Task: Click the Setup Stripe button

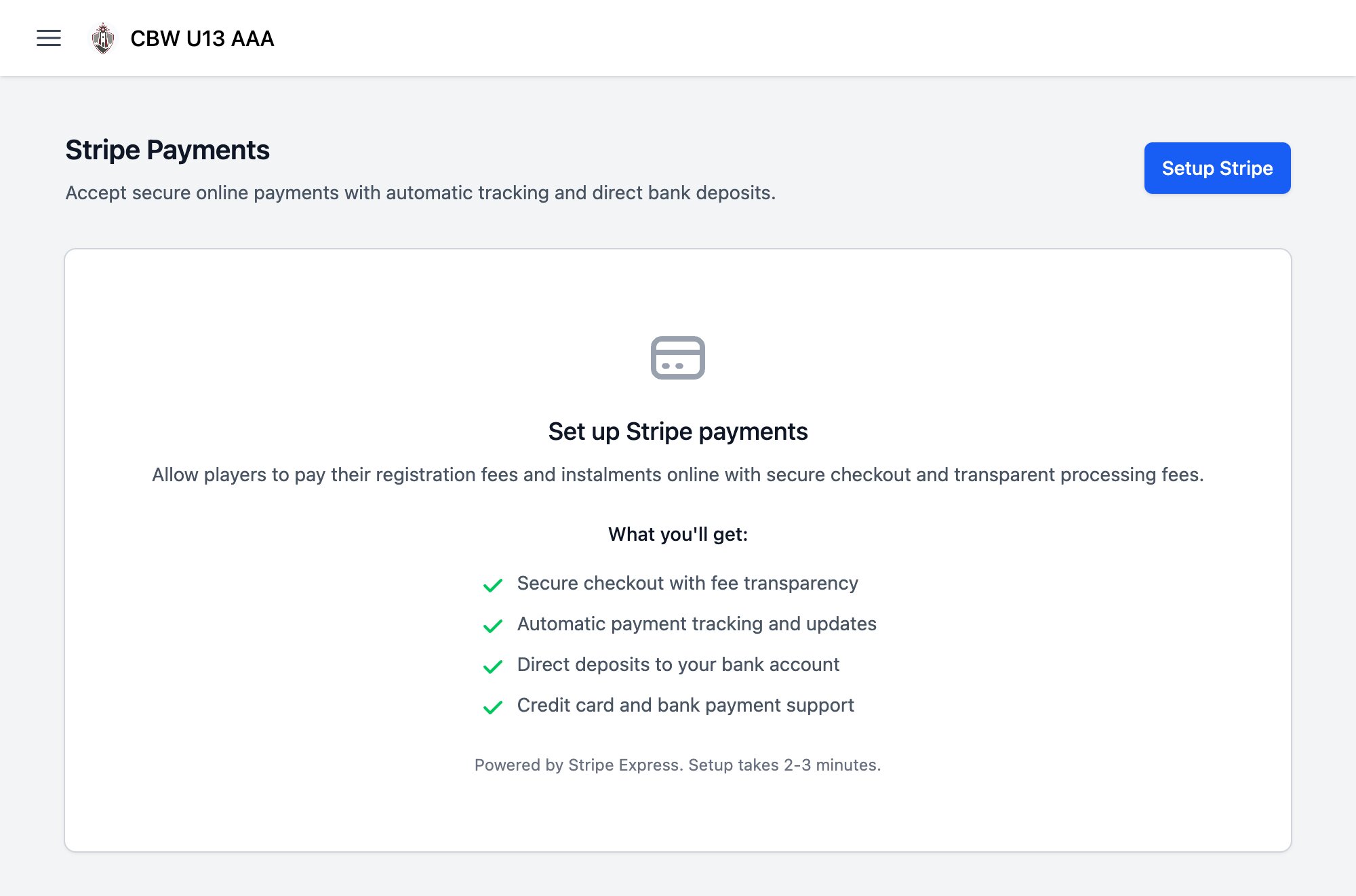Action: coord(1217,168)
